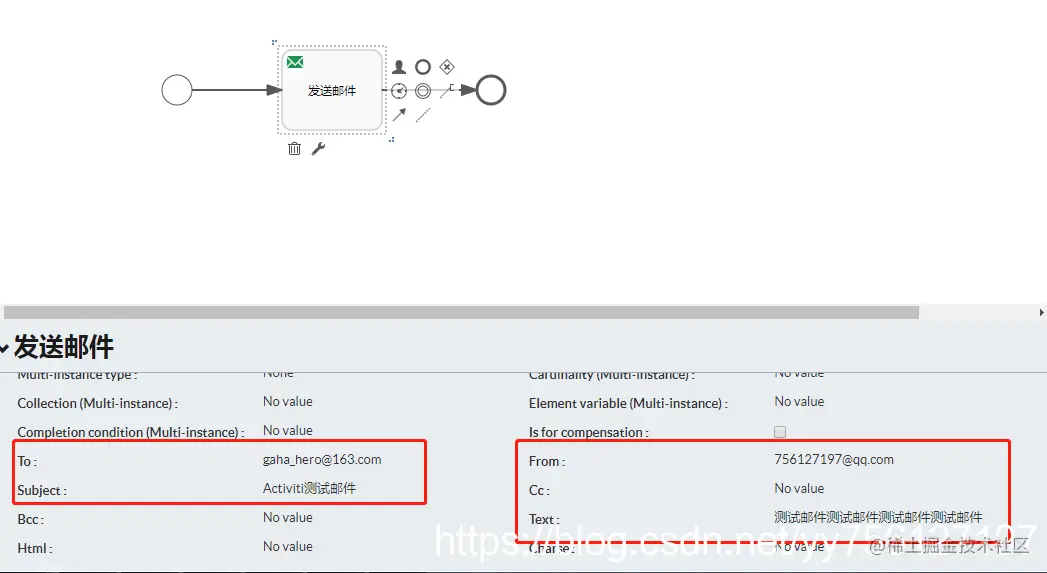The width and height of the screenshot is (1047, 573).
Task: Click the From : property label
Action: coord(547,461)
